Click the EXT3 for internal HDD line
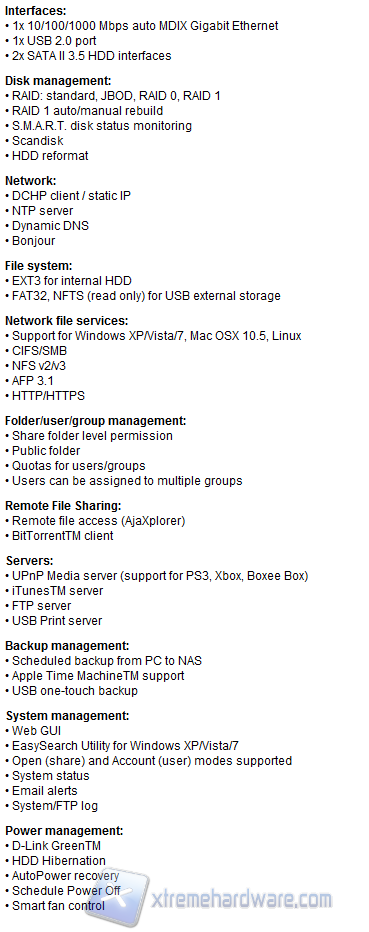This screenshot has width=369, height=932. point(68,281)
